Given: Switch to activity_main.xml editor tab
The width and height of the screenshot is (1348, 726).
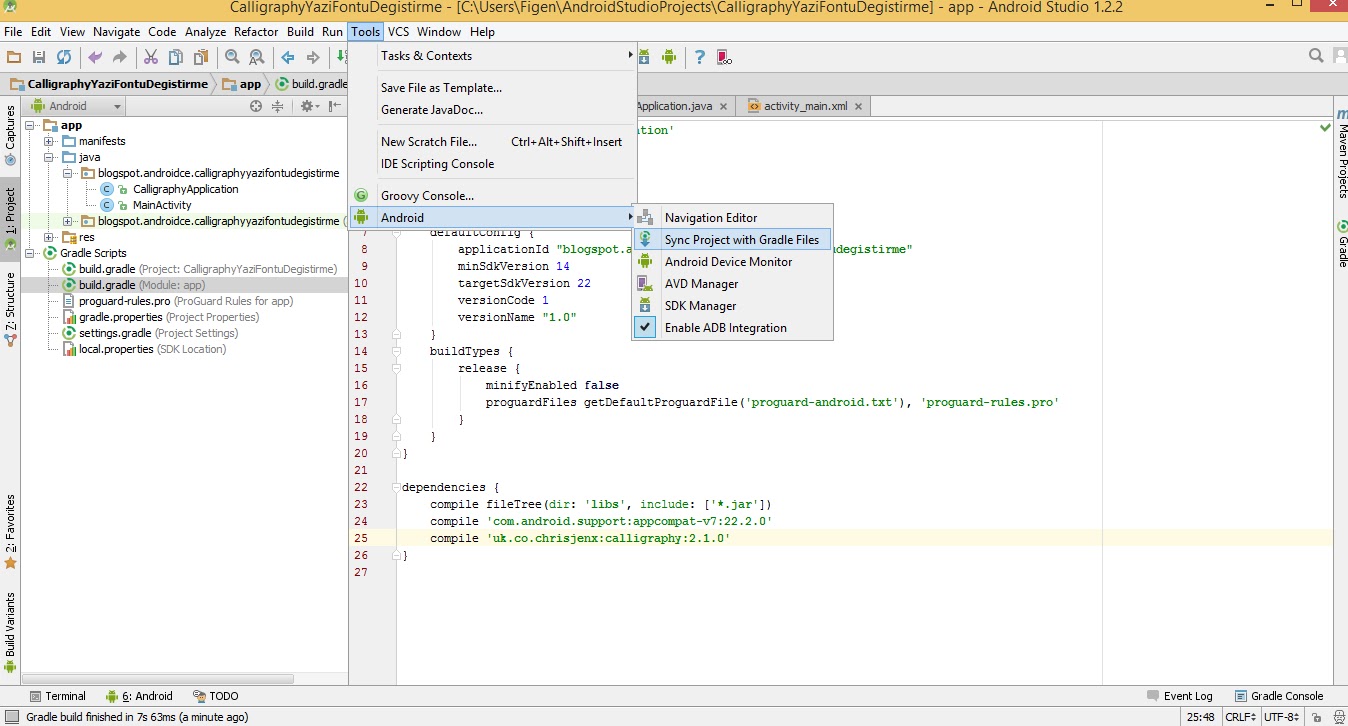Looking at the screenshot, I should pos(805,106).
